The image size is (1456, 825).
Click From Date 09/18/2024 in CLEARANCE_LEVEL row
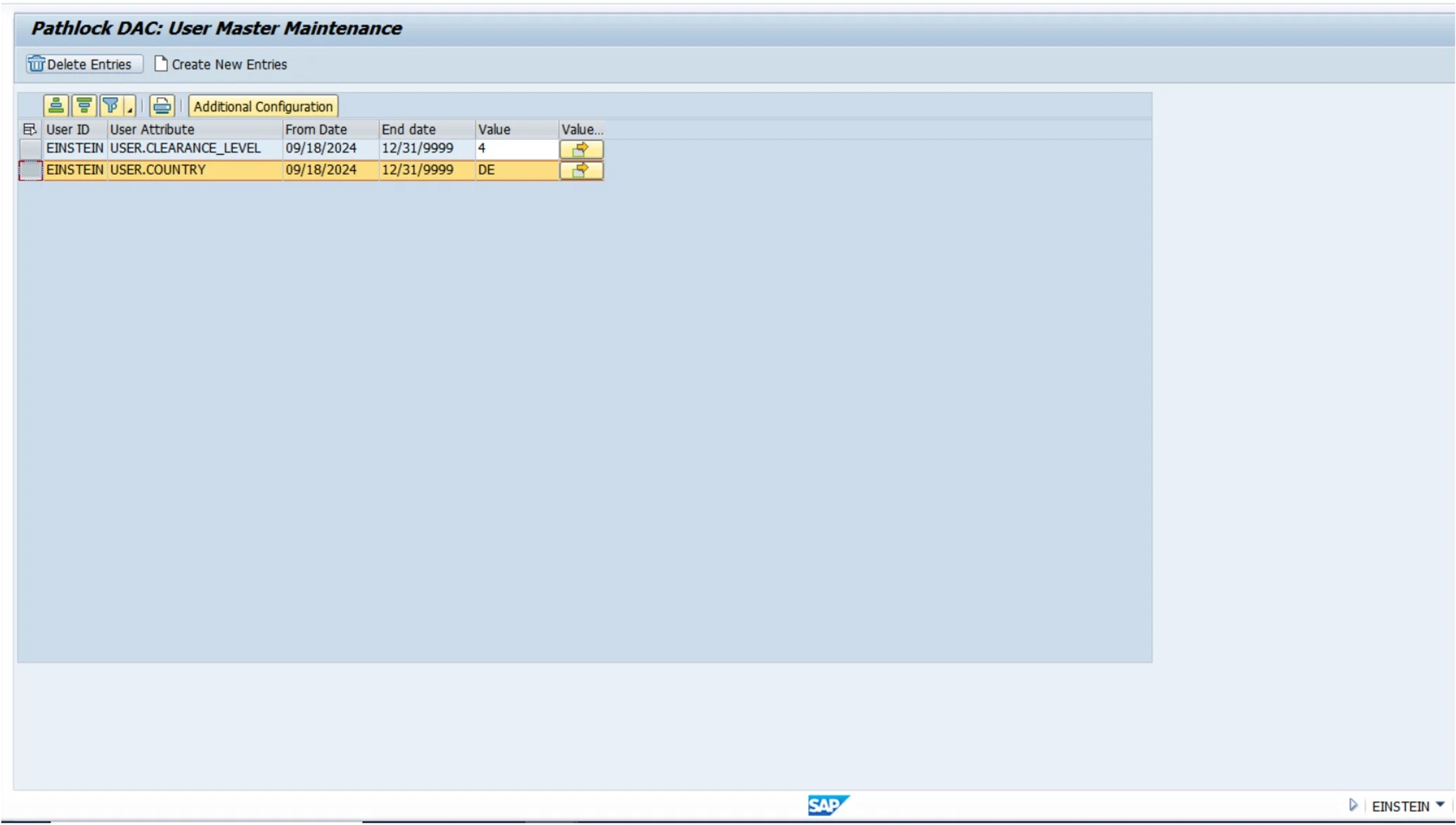[x=330, y=148]
